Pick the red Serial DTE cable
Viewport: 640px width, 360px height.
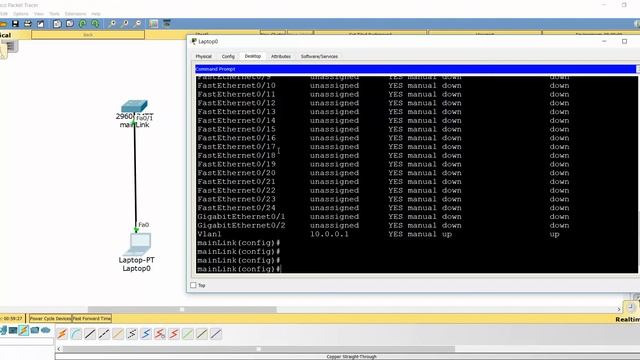[x=173, y=334]
